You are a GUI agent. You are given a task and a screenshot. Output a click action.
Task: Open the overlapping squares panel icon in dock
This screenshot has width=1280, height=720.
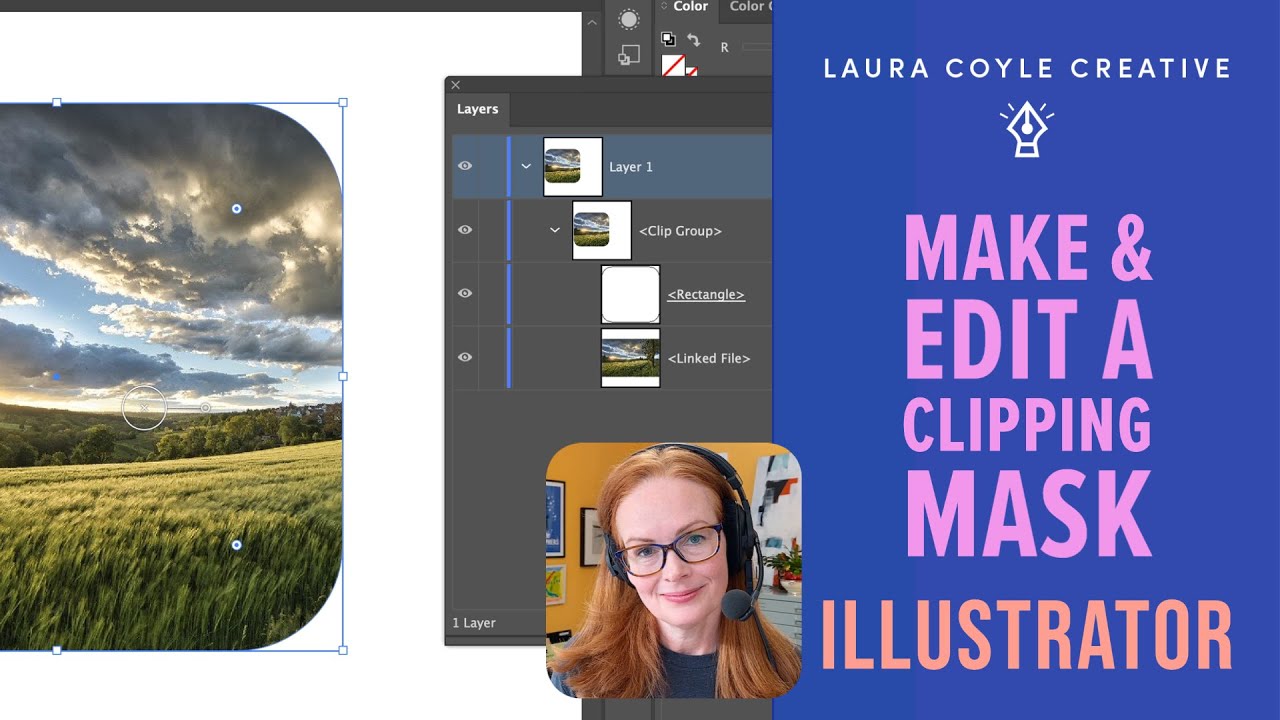click(x=628, y=56)
